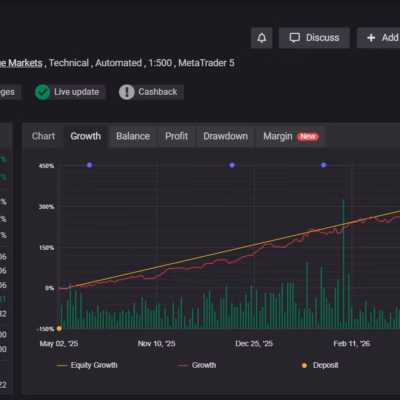The height and width of the screenshot is (400, 400).
Task: Click middle blue marker dot above chart
Action: click(232, 165)
